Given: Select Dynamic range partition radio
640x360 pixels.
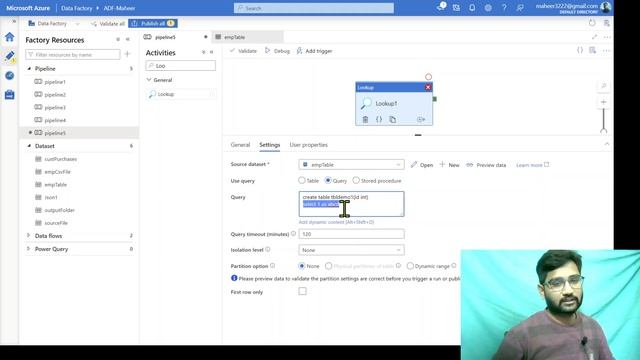Looking at the screenshot, I should pyautogui.click(x=410, y=266).
